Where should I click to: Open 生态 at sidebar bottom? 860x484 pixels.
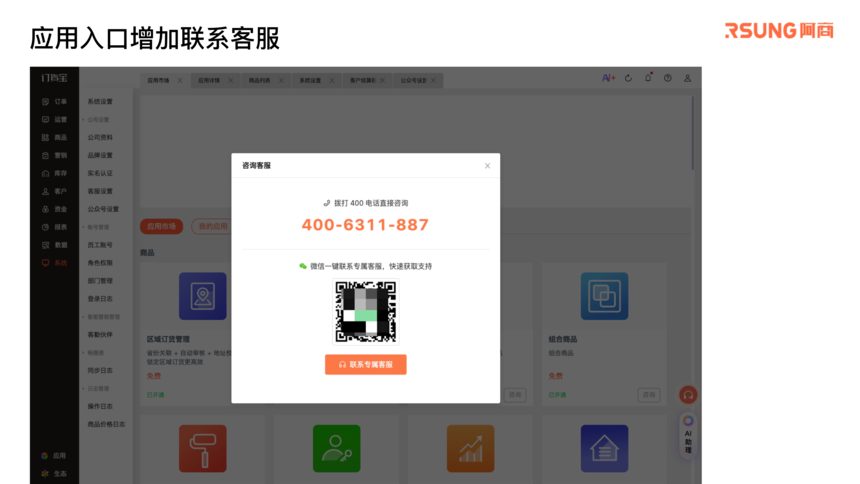click(54, 474)
